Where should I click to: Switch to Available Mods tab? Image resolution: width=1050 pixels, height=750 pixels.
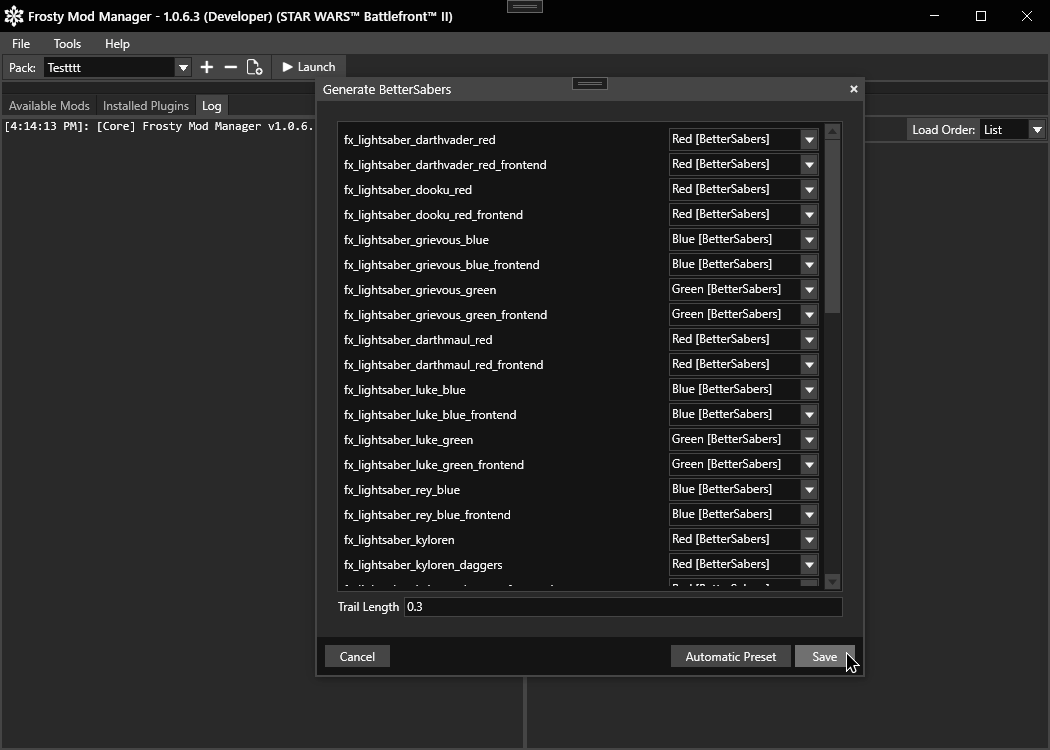49,106
